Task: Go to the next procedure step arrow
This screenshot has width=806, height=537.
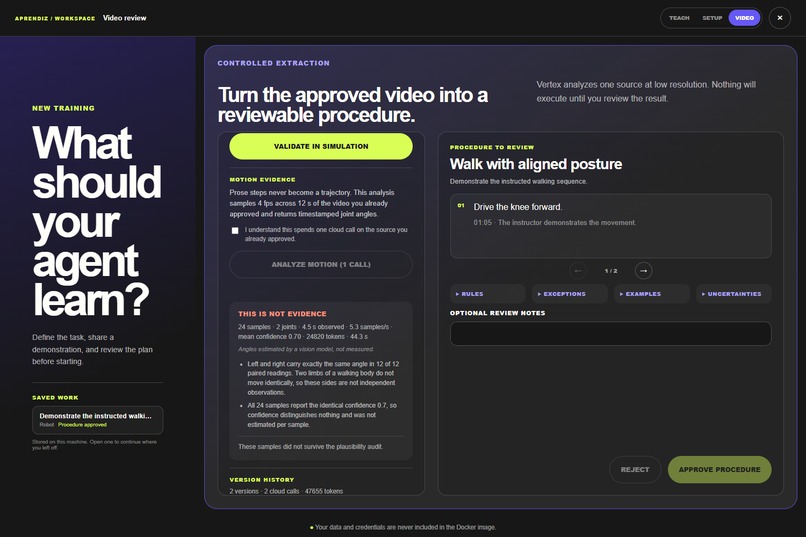Action: [x=643, y=270]
